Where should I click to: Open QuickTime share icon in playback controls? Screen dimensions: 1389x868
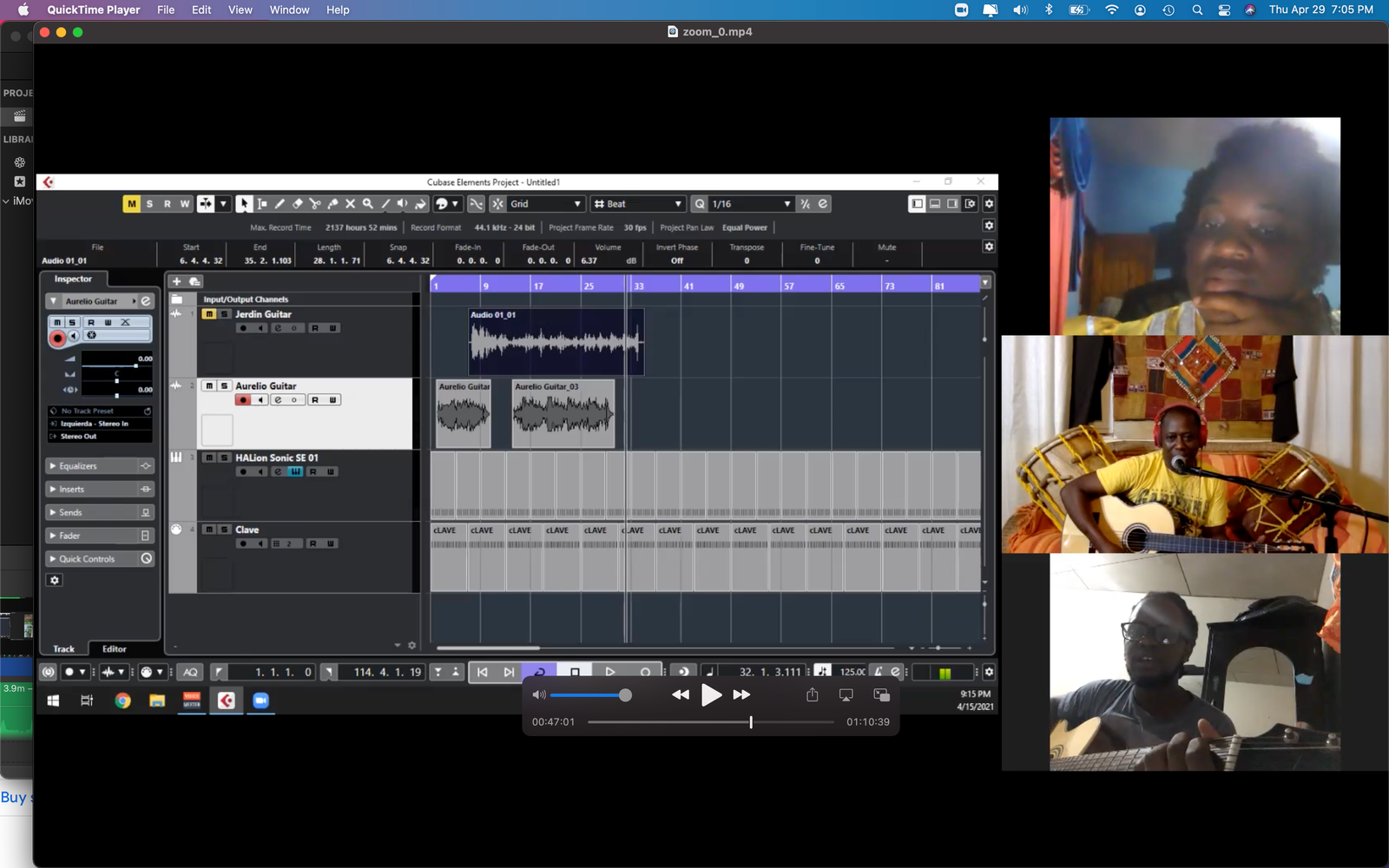[812, 694]
